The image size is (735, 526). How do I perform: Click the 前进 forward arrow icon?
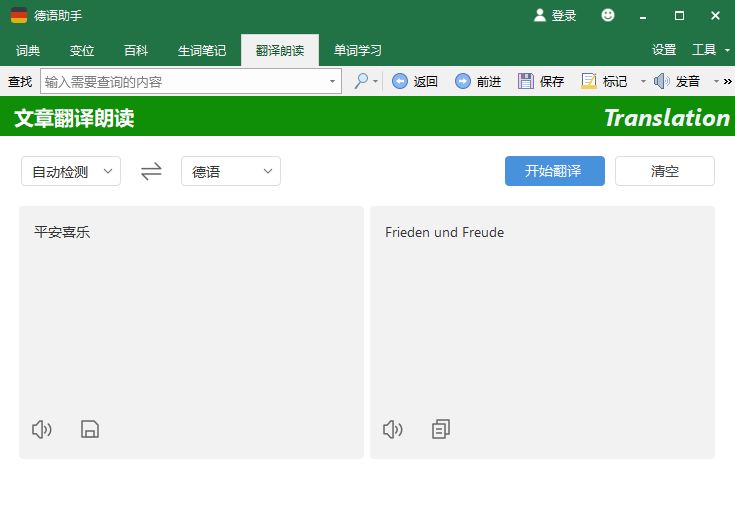click(462, 81)
